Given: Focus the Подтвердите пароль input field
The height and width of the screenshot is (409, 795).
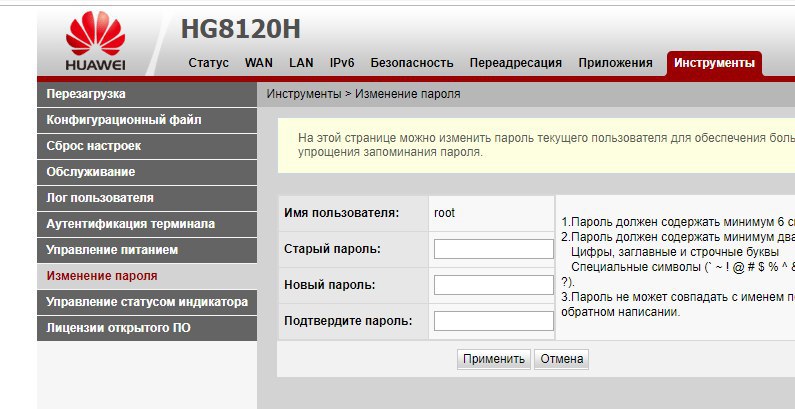Looking at the screenshot, I should [494, 321].
